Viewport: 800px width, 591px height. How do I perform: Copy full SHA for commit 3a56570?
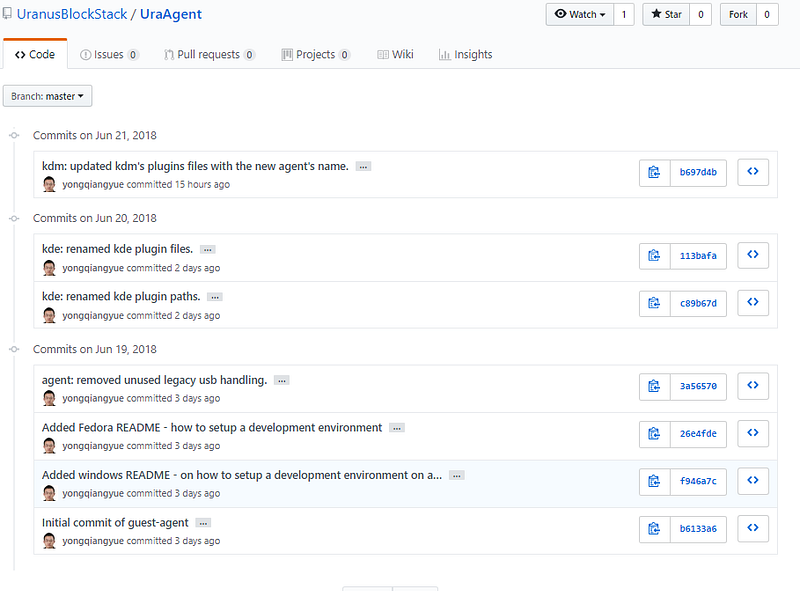(x=654, y=386)
